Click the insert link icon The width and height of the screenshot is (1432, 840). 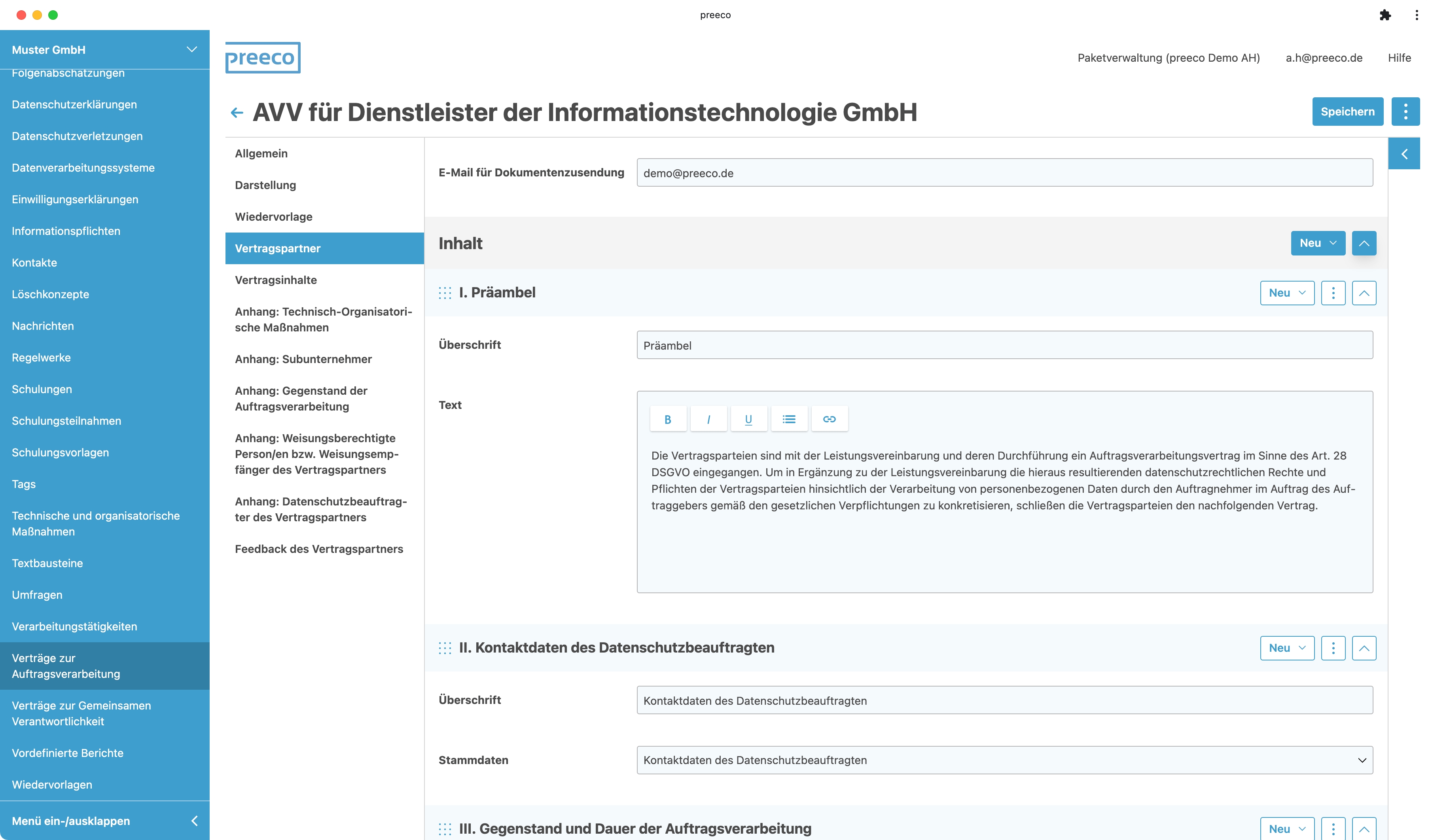(x=829, y=419)
